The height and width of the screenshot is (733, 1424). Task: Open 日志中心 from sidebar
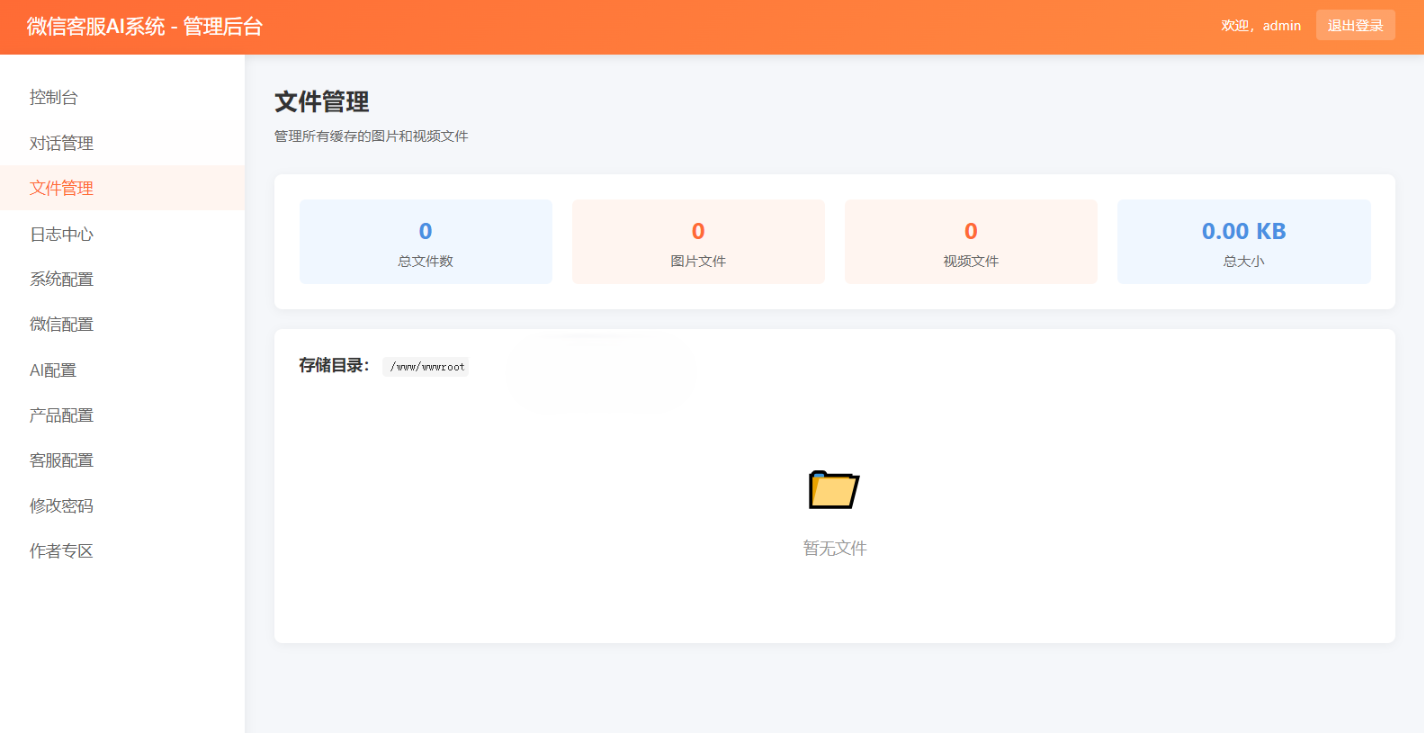click(61, 234)
